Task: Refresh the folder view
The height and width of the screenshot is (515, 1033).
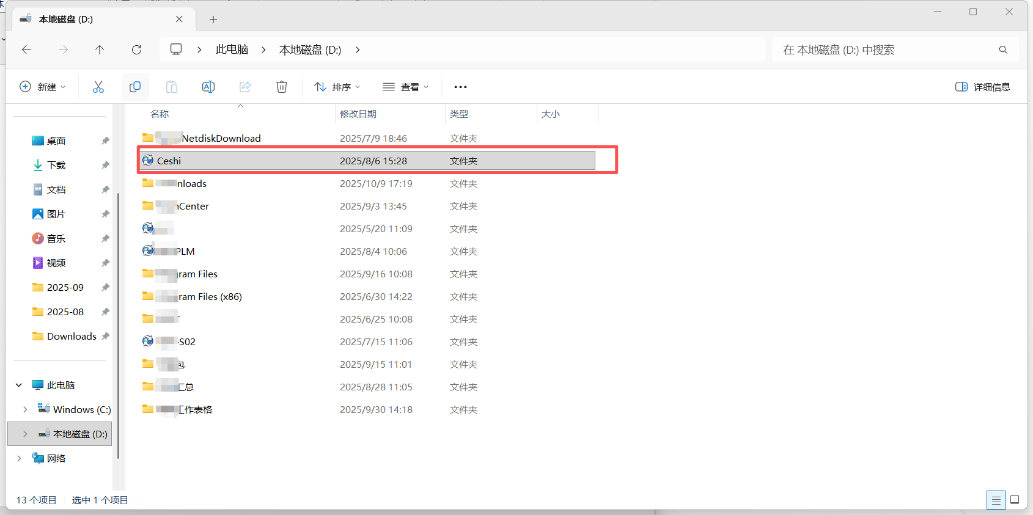Action: click(x=136, y=49)
